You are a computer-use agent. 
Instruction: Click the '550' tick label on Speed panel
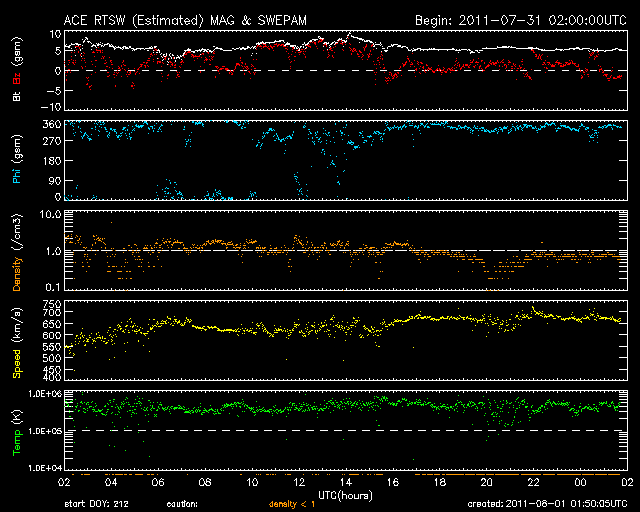pos(52,347)
